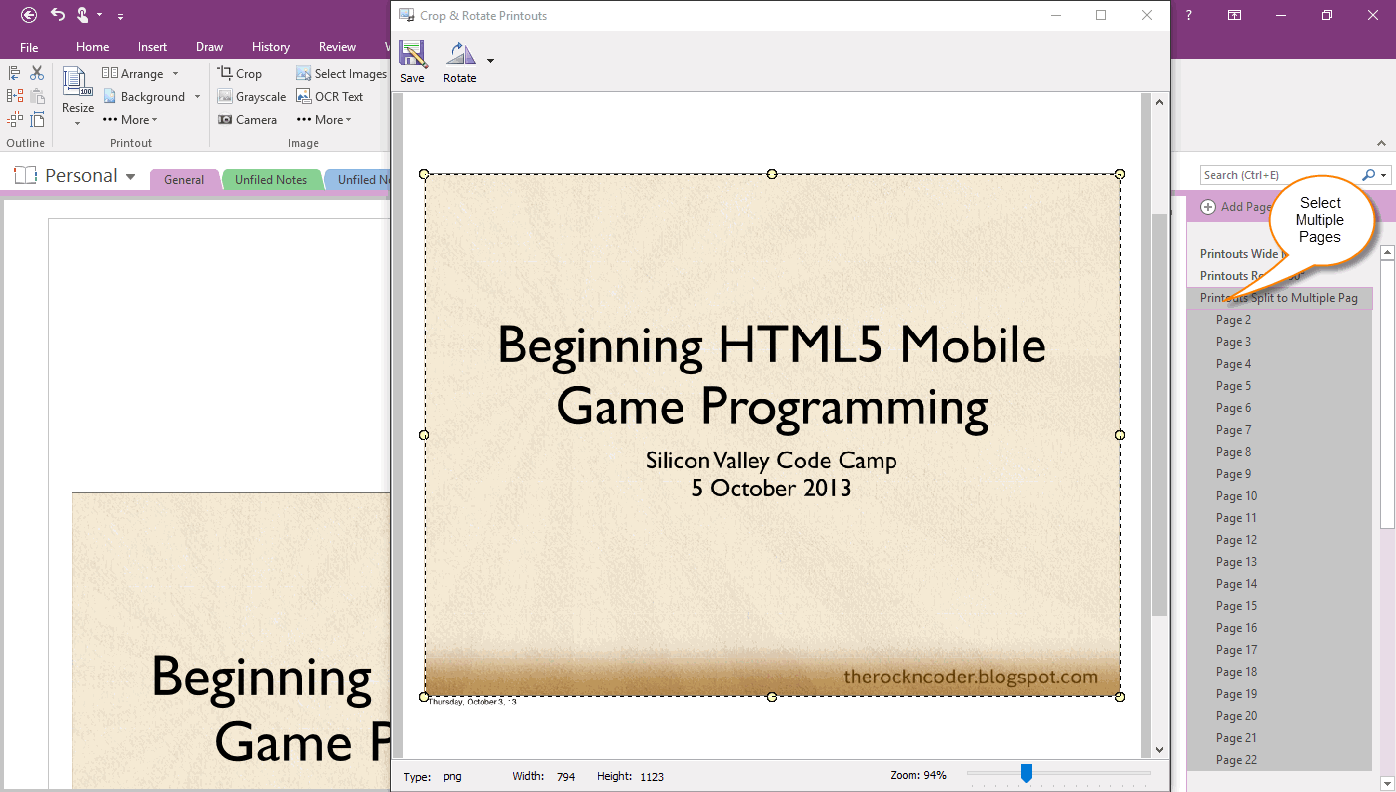Open the Resize dropdown arrow

pos(77,123)
